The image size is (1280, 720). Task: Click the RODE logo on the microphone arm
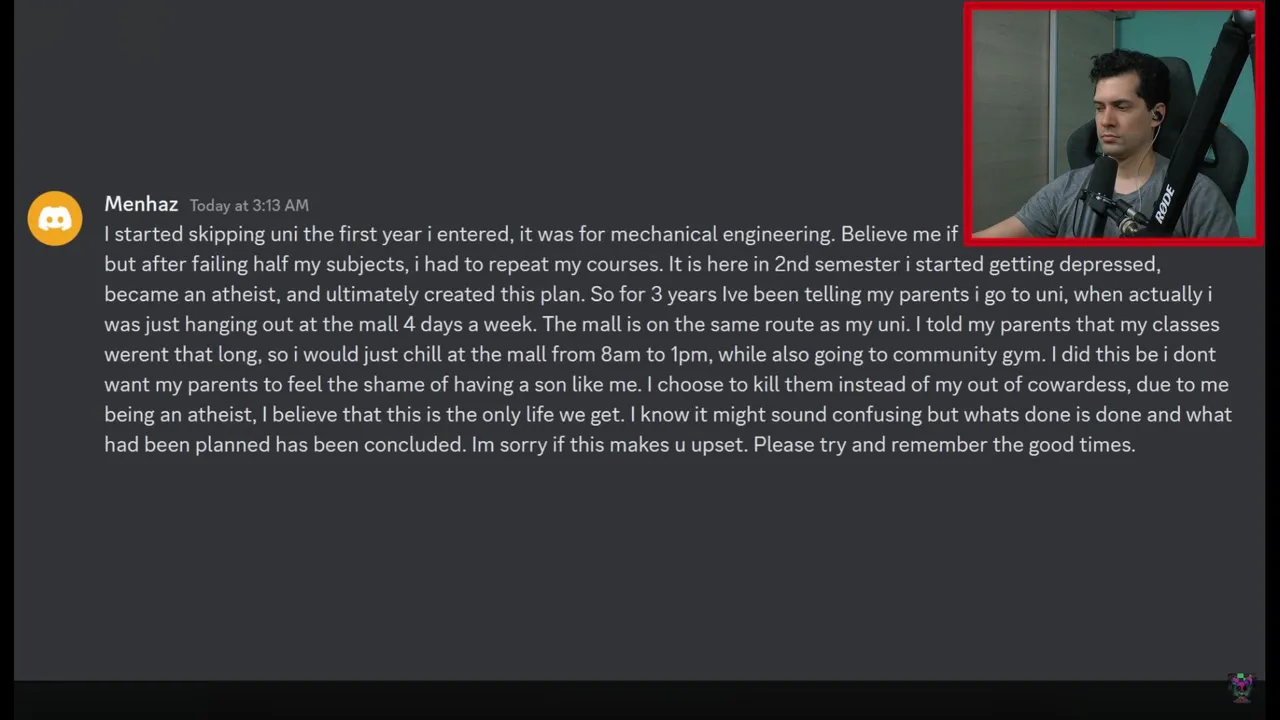tap(1165, 203)
